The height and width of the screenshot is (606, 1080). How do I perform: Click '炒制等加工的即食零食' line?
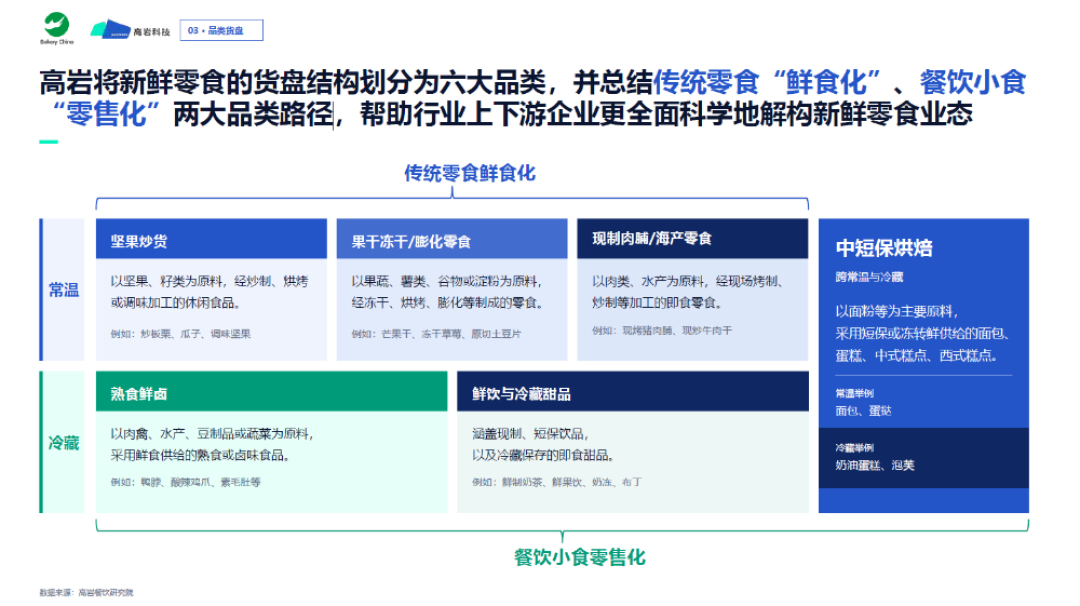pyautogui.click(x=656, y=303)
